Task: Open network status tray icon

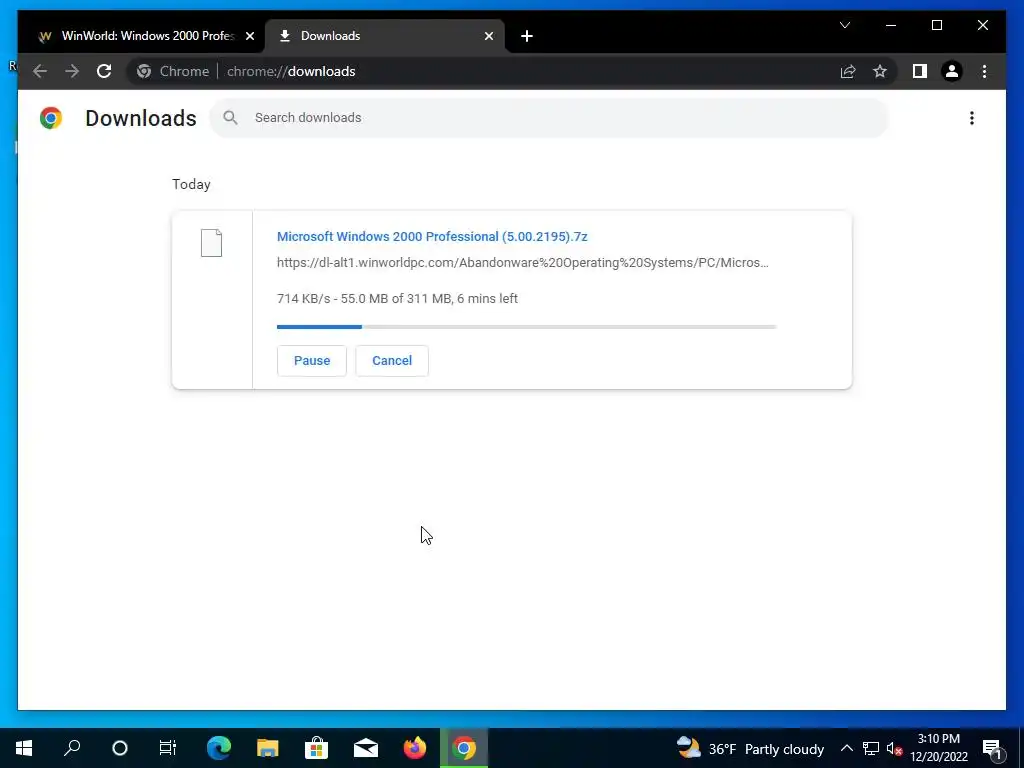Action: (x=871, y=748)
